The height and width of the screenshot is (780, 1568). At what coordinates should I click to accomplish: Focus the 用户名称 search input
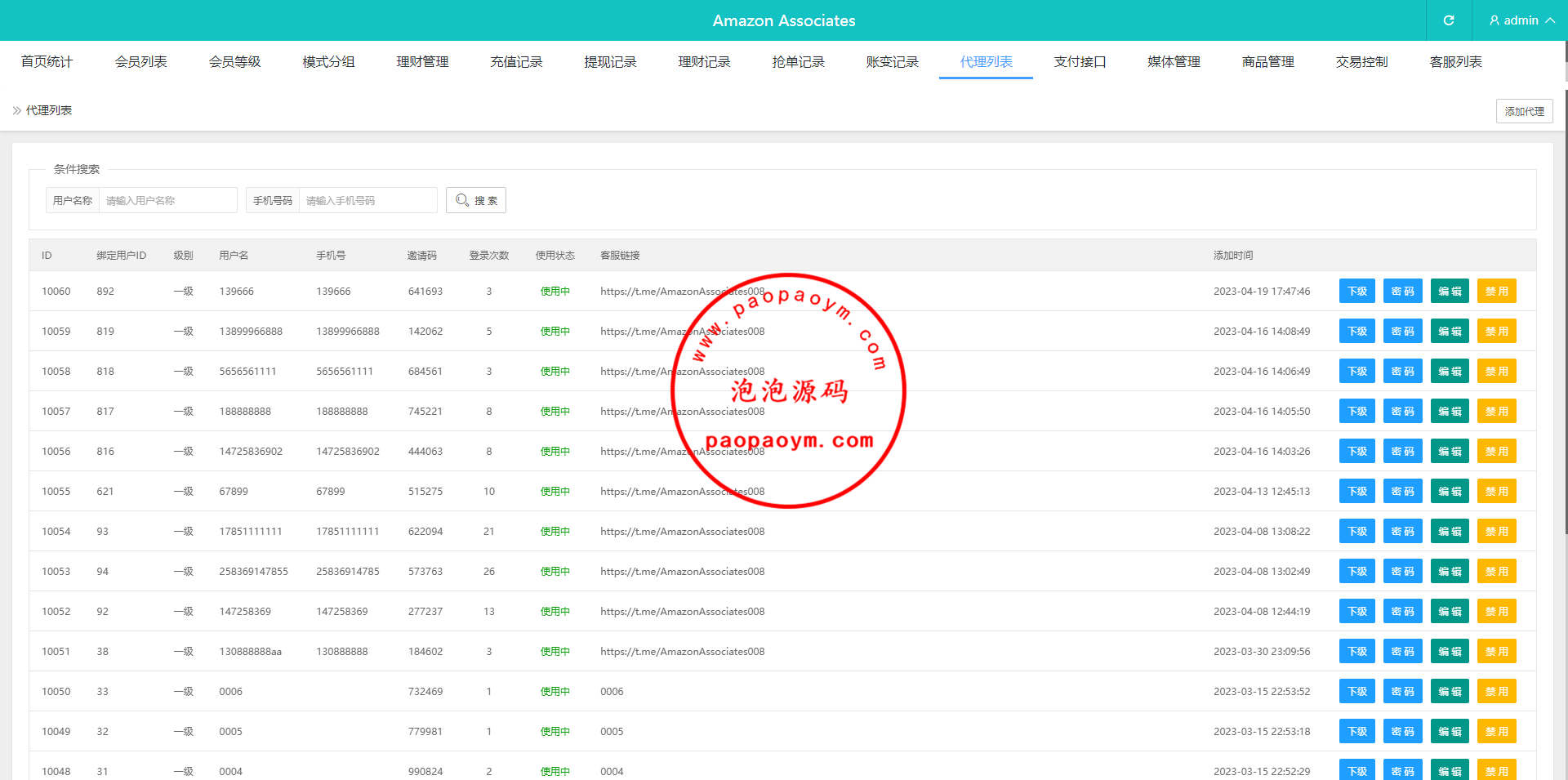(x=167, y=200)
